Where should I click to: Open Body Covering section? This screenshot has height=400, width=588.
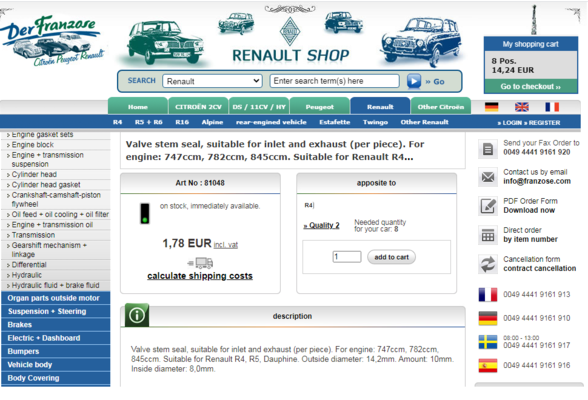56,378
